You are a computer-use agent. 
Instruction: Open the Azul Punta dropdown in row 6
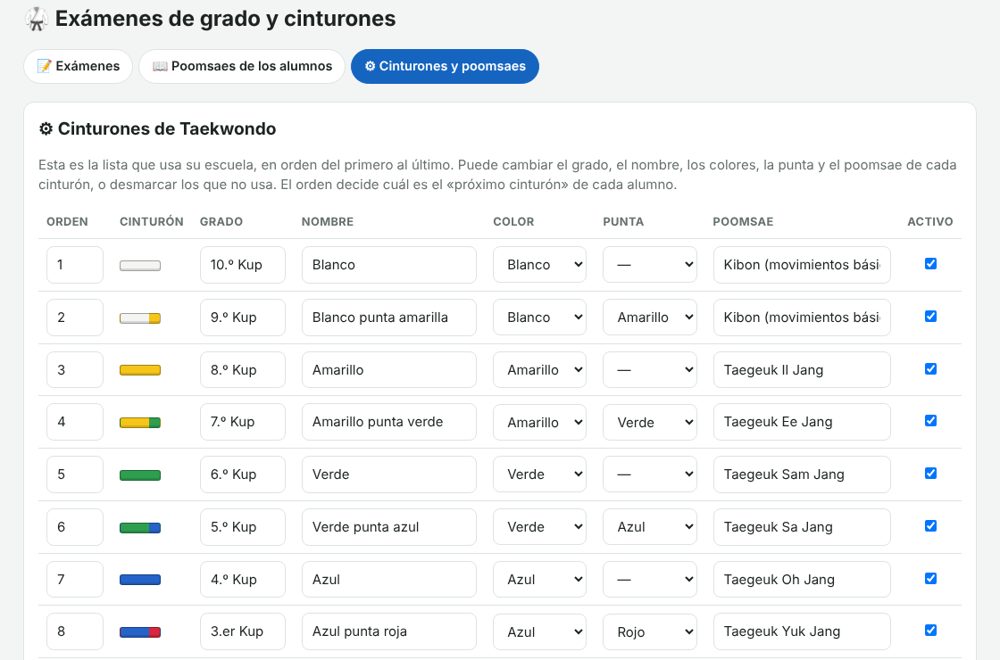[650, 527]
